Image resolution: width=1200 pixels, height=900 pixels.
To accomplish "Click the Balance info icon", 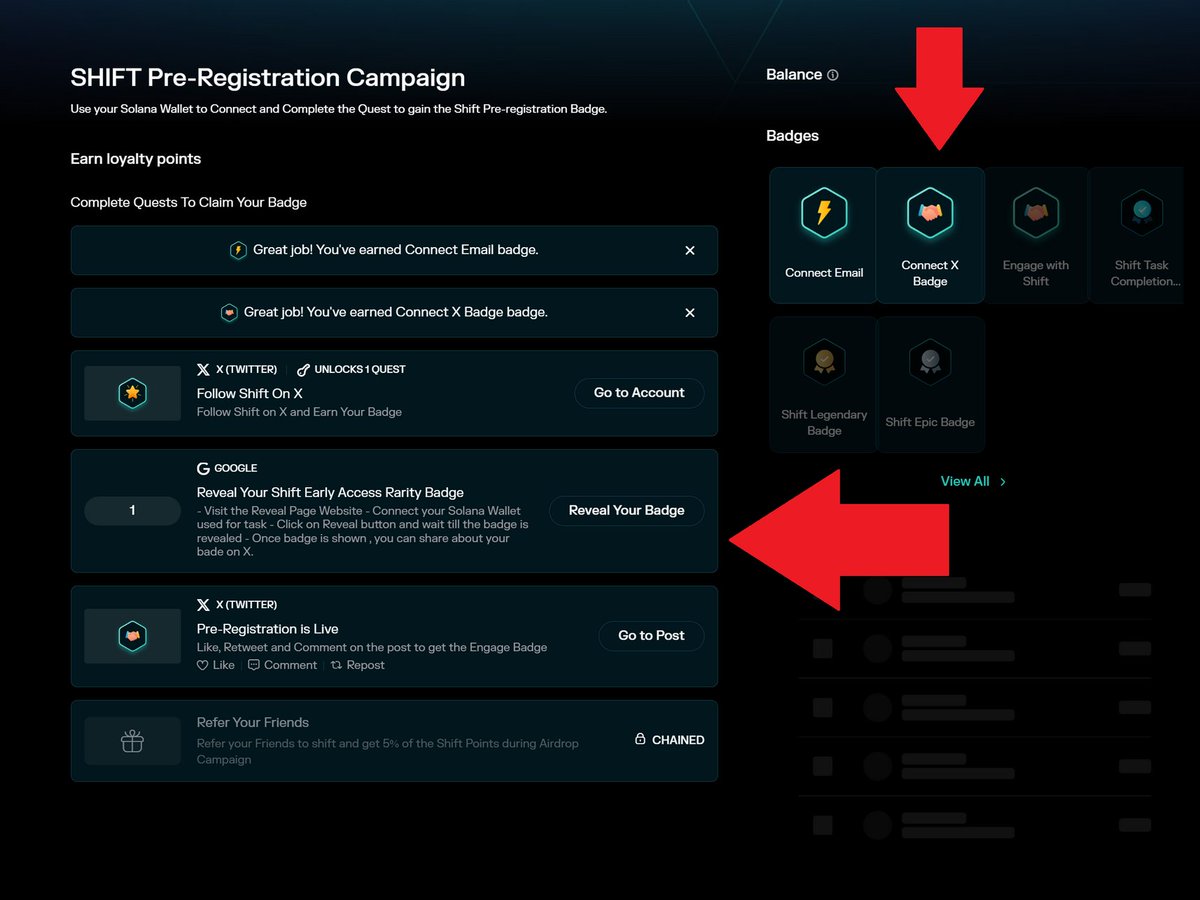I will point(833,75).
